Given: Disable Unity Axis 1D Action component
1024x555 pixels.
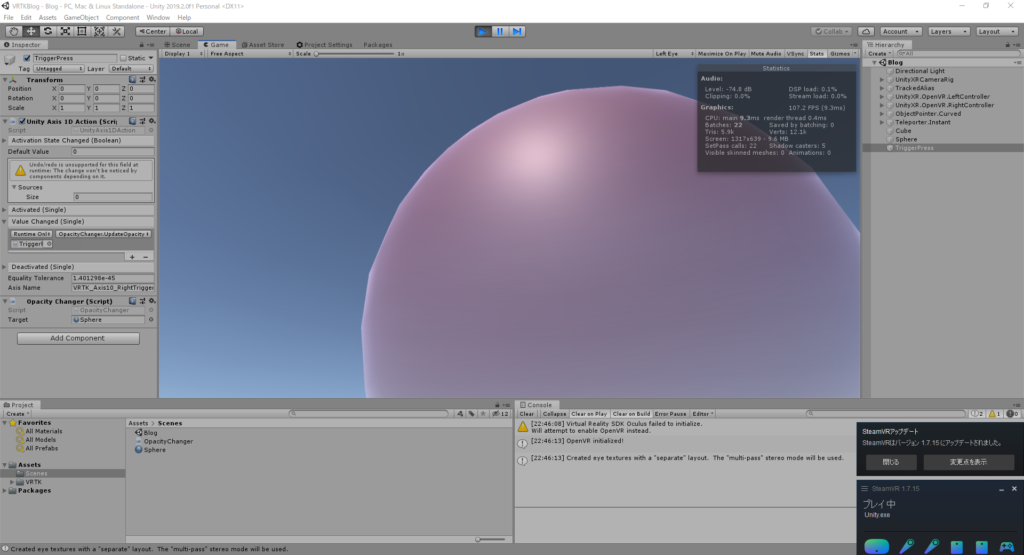Looking at the screenshot, I should [x=22, y=121].
